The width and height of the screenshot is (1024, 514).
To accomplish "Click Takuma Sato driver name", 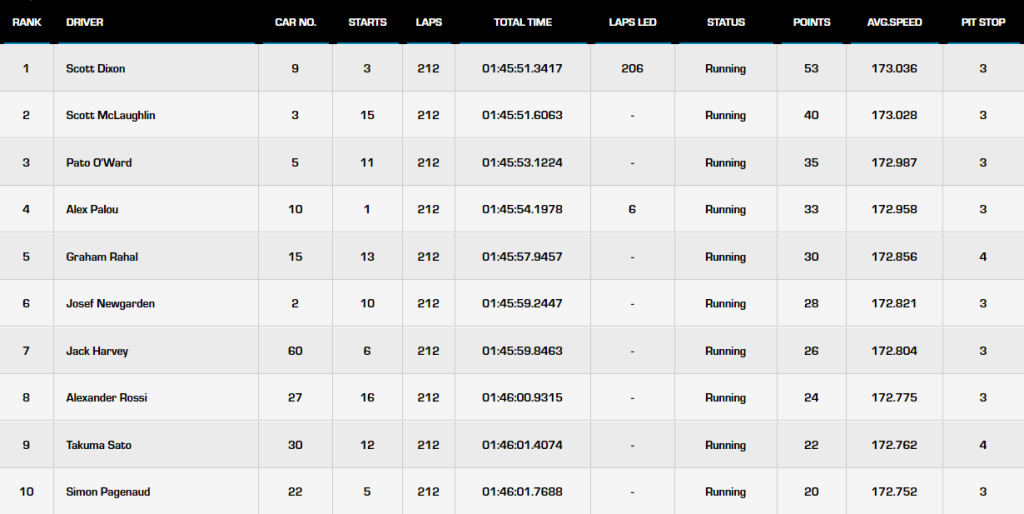I will point(99,445).
